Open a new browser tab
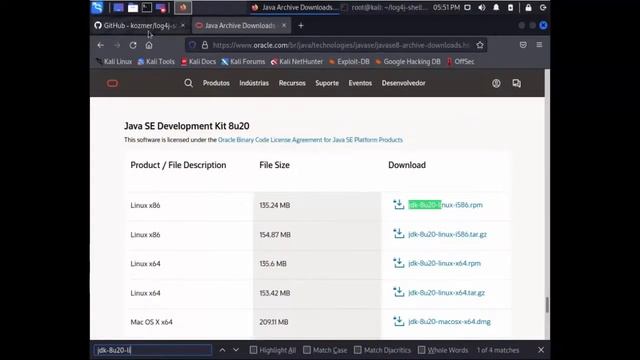 point(301,25)
